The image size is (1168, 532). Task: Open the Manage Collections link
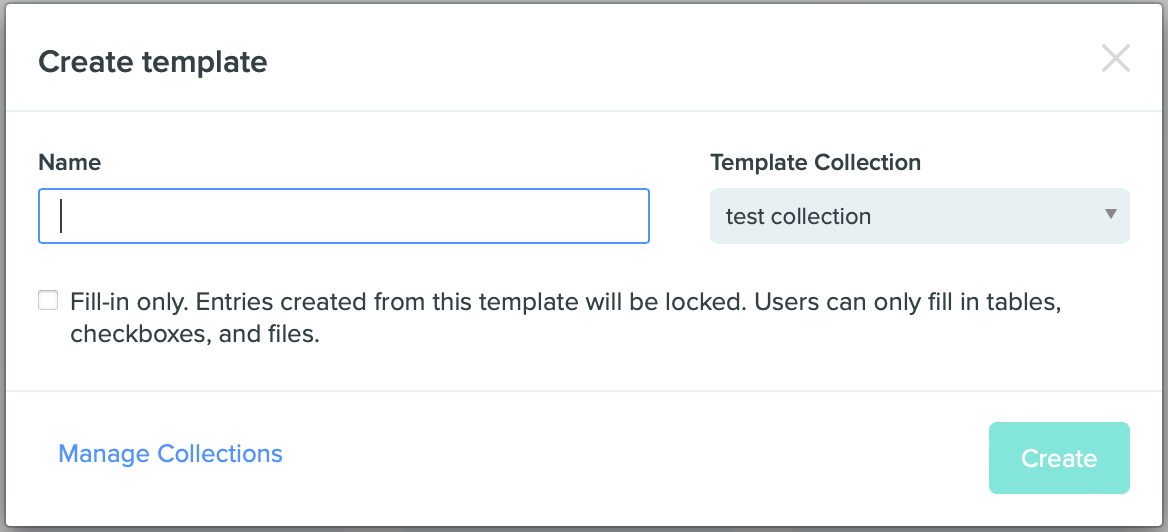[171, 454]
